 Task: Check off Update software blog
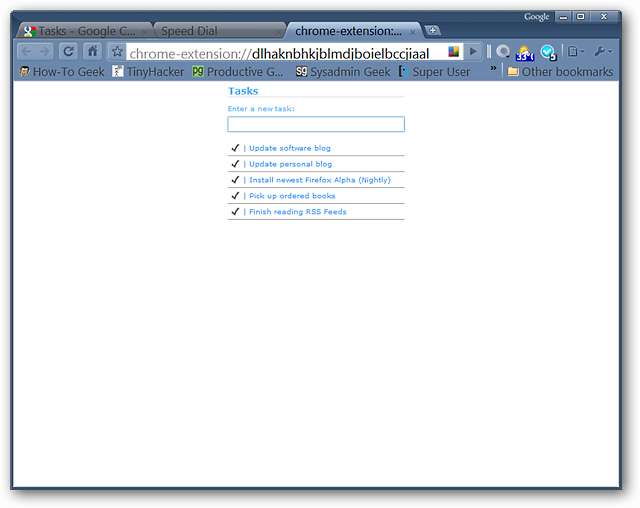(235, 148)
